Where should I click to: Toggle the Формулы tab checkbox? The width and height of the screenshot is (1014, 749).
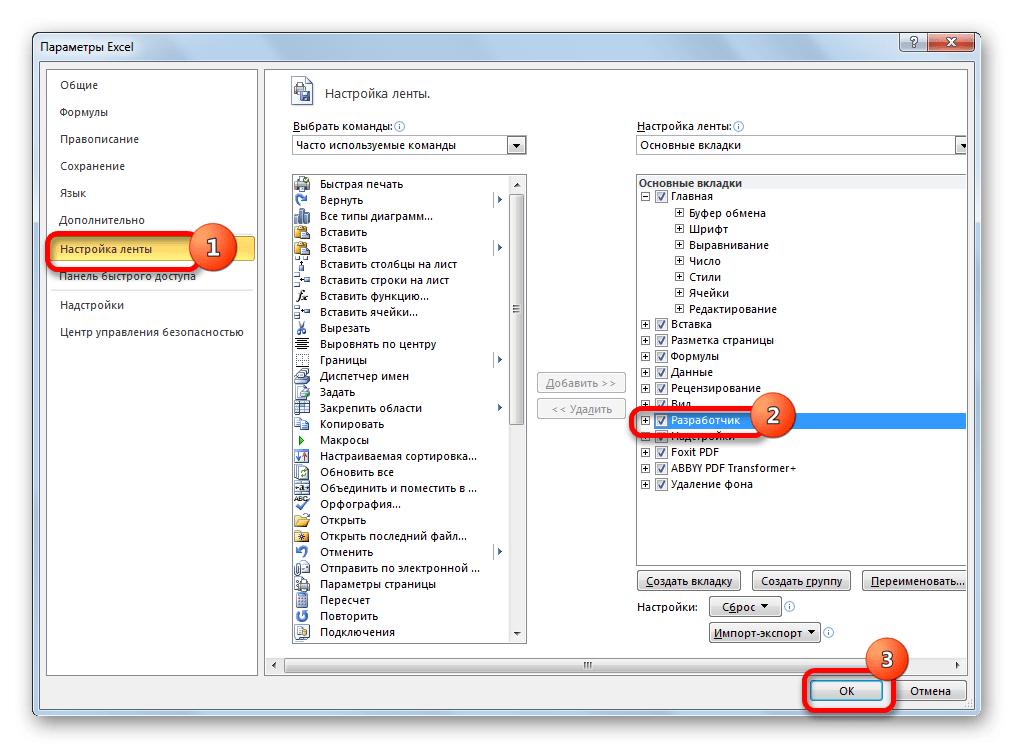pos(661,356)
